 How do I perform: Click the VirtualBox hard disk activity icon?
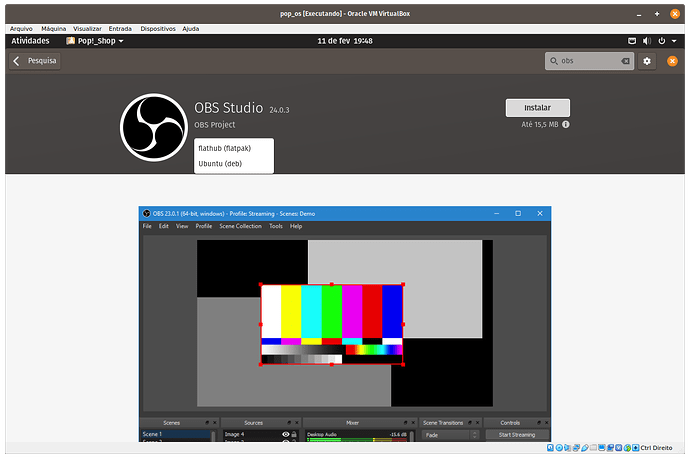tap(550, 447)
